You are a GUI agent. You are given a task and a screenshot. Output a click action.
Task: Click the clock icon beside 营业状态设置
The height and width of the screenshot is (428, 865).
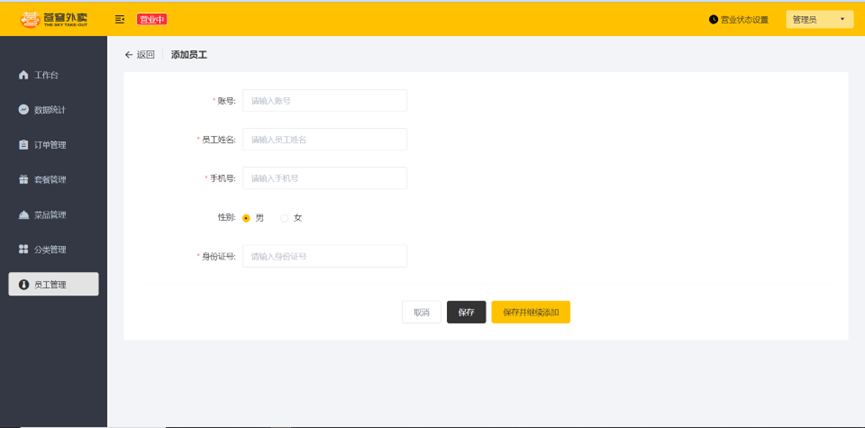(713, 19)
